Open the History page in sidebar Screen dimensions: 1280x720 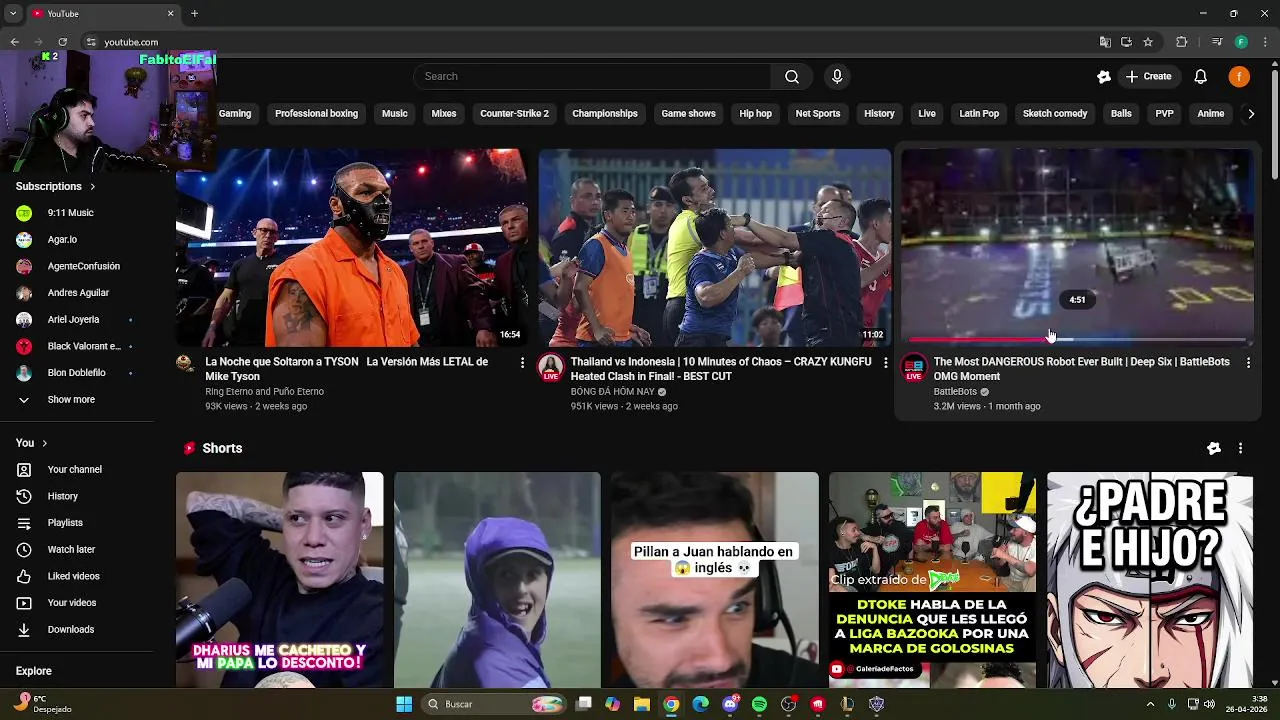coord(62,496)
